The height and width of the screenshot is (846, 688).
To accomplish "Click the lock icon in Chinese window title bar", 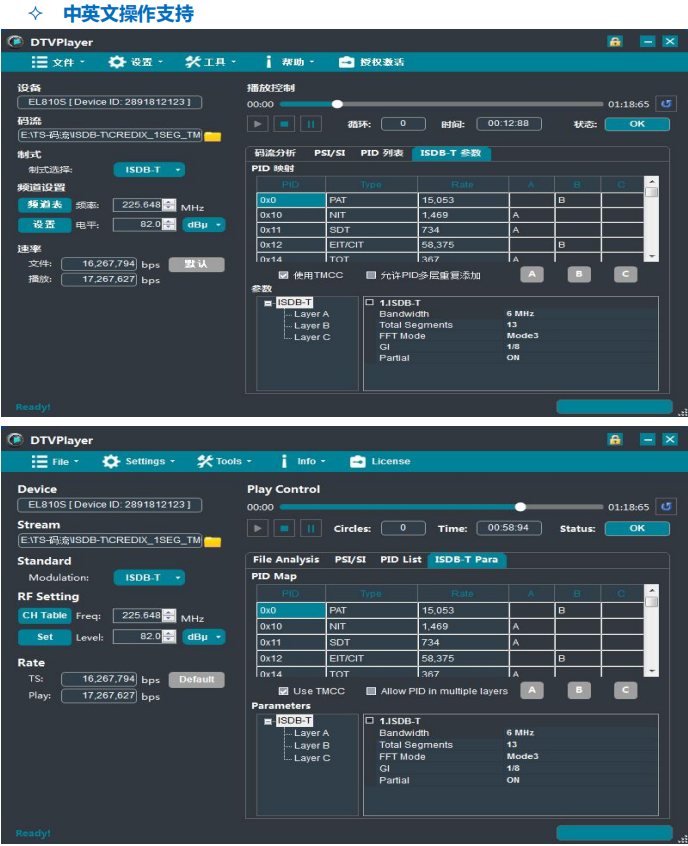I will coord(615,42).
